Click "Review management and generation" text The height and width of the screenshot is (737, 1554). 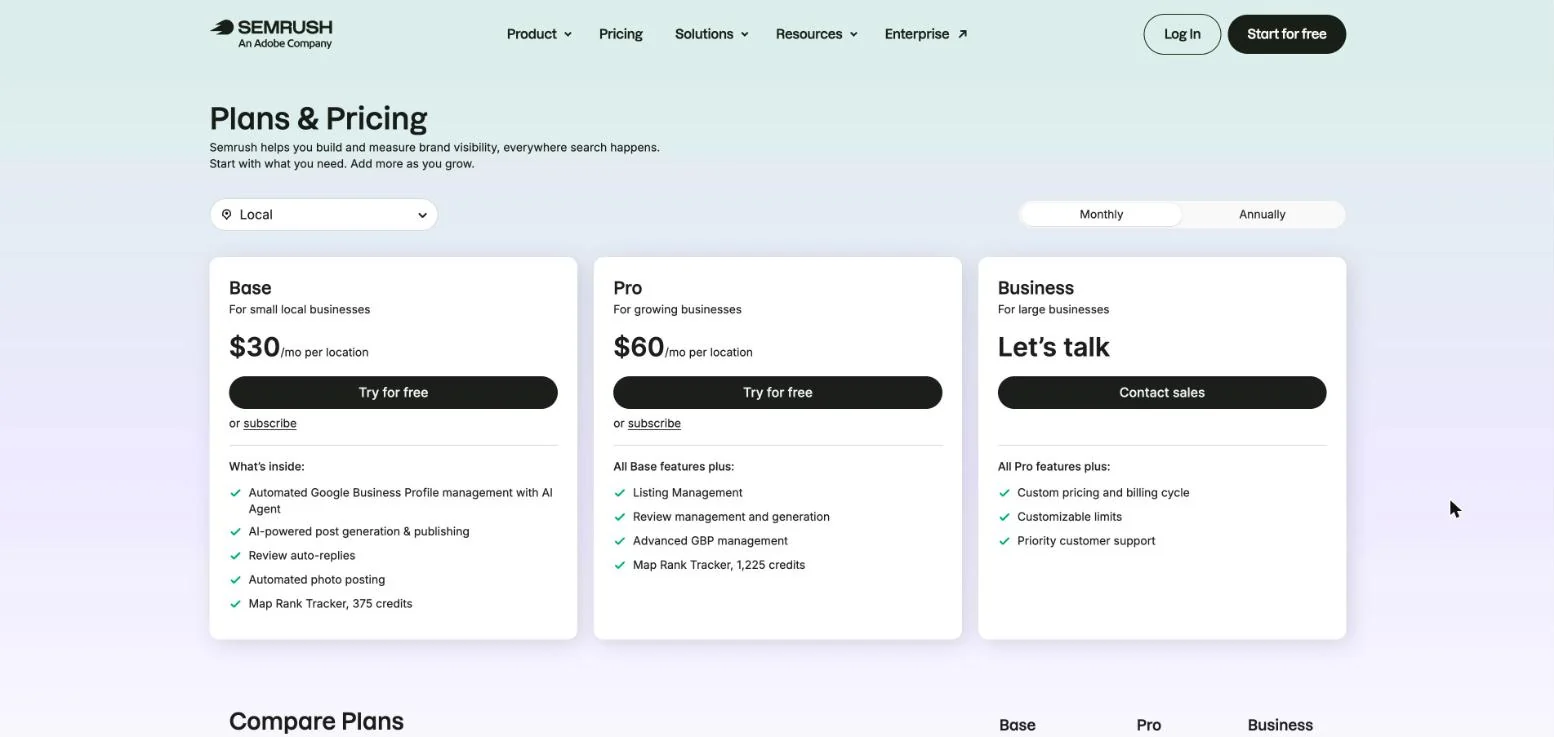[x=731, y=517]
